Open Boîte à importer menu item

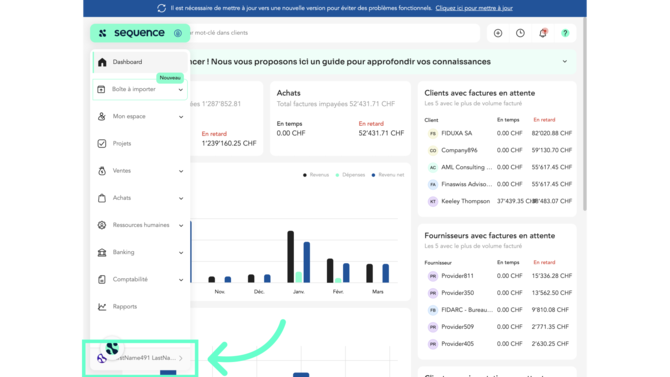tap(140, 89)
